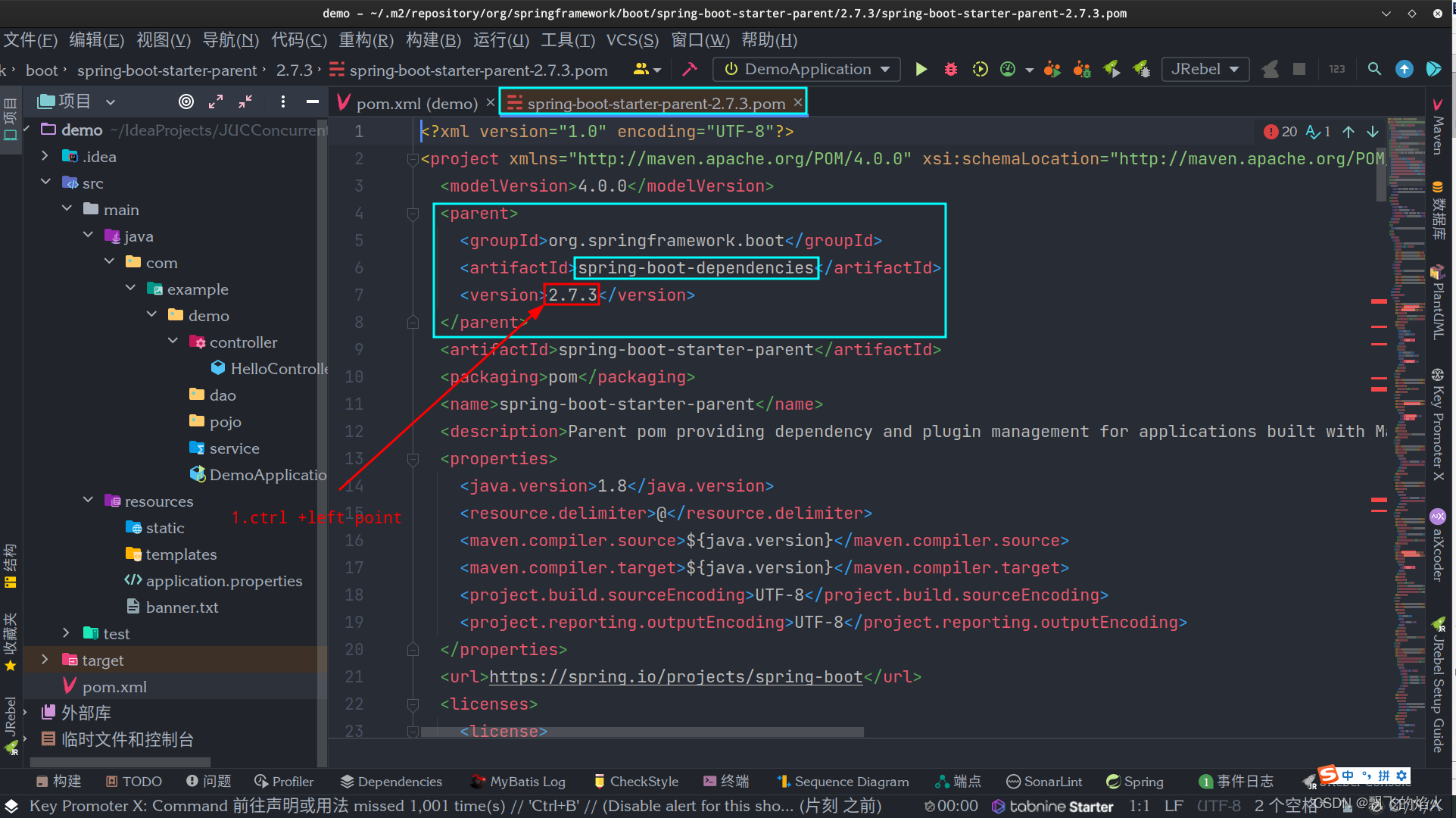Image resolution: width=1456 pixels, height=818 pixels.
Task: Open user accounts icon in navigation bar
Action: (x=647, y=70)
